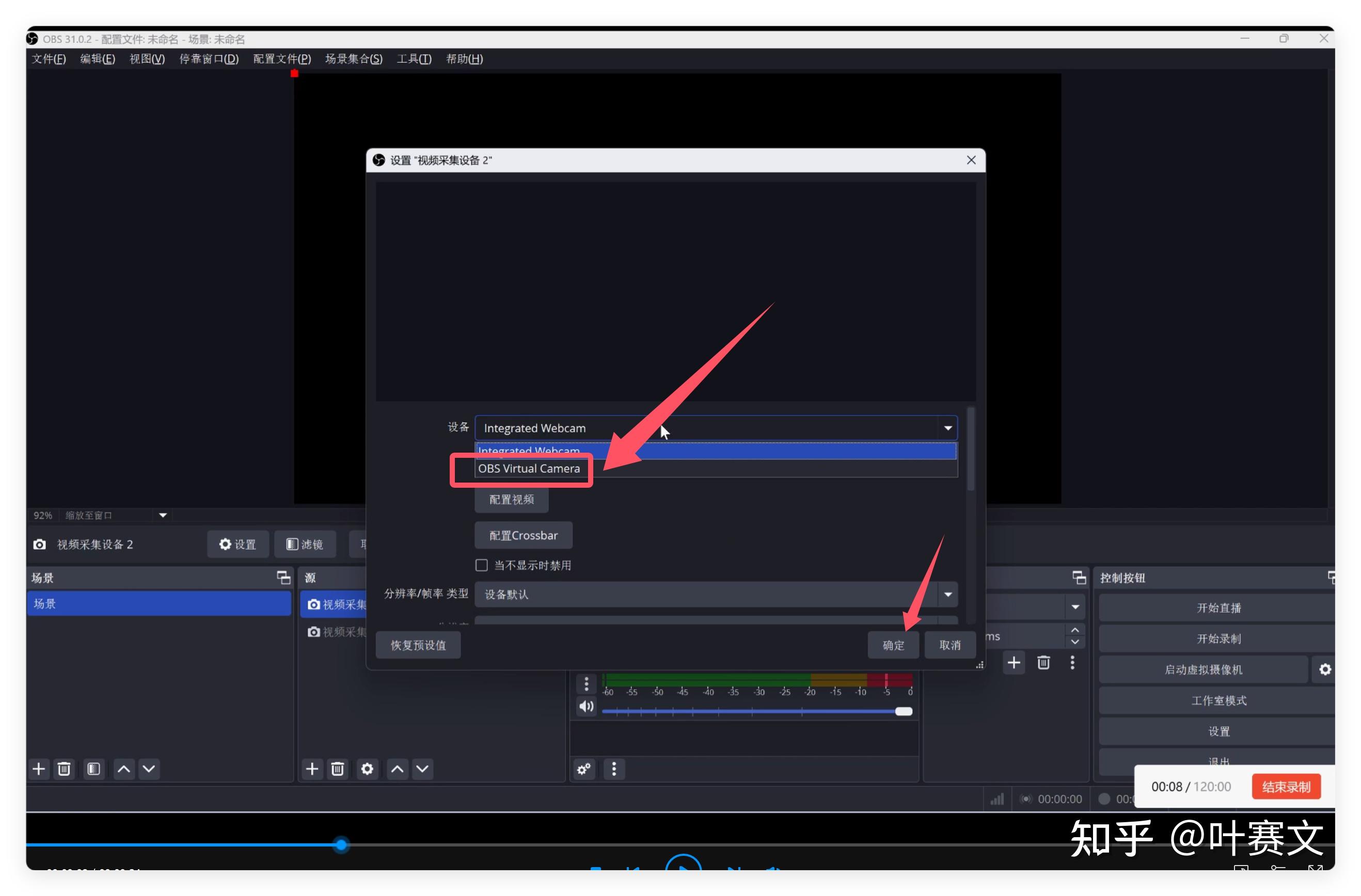Enable '当不显示时禁用' checkbox
1361x896 pixels.
(482, 566)
